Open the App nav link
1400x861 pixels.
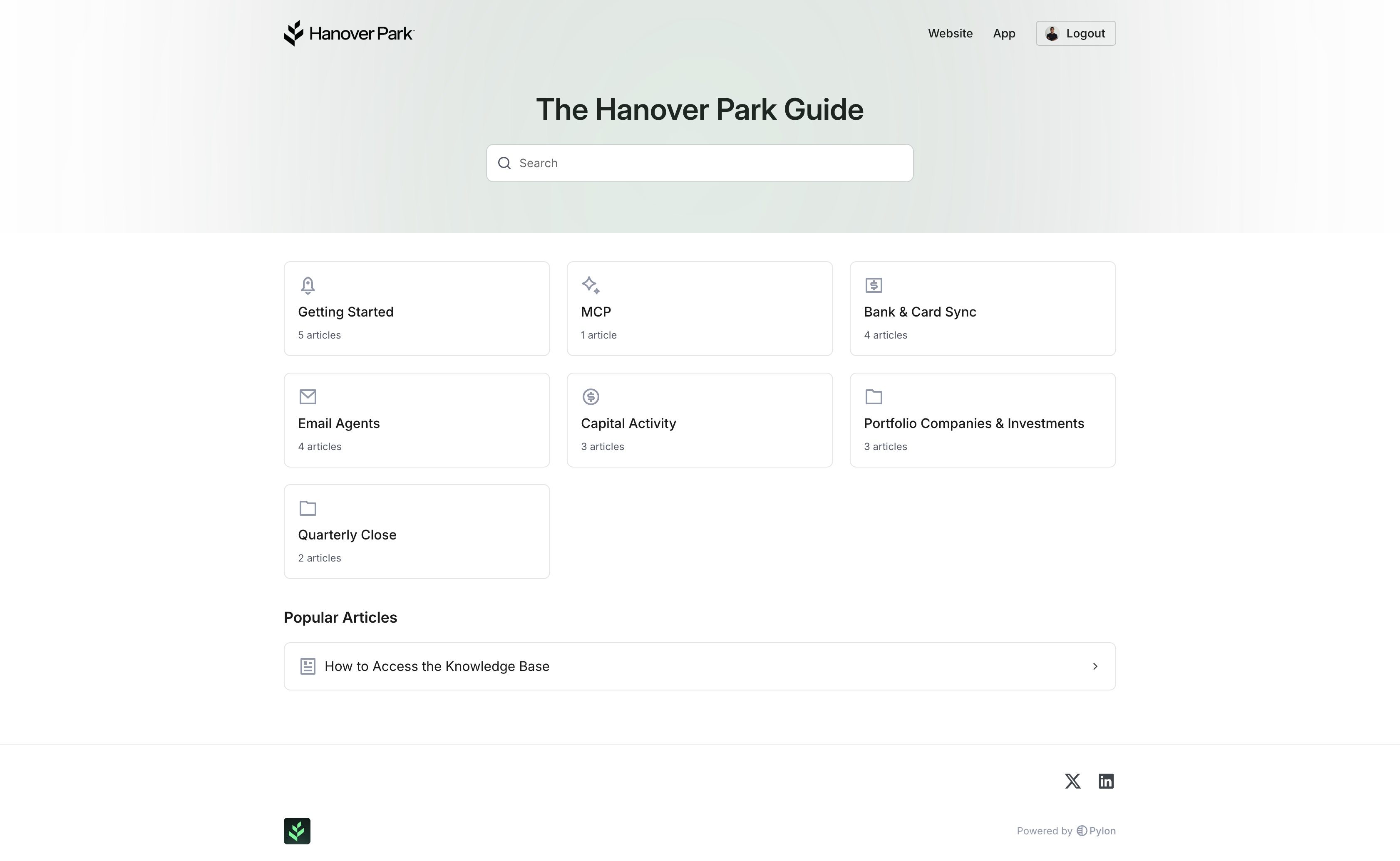coord(1004,34)
